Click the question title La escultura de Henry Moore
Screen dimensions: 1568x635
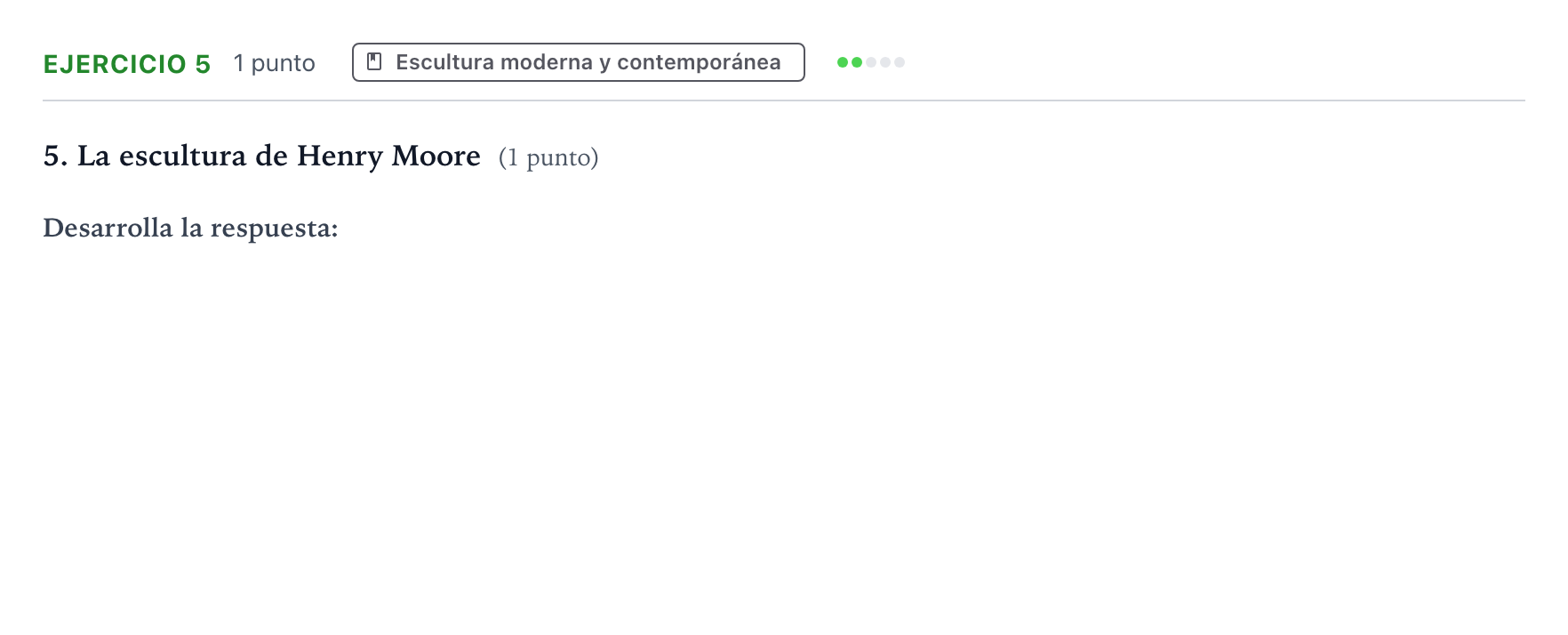pos(261,157)
